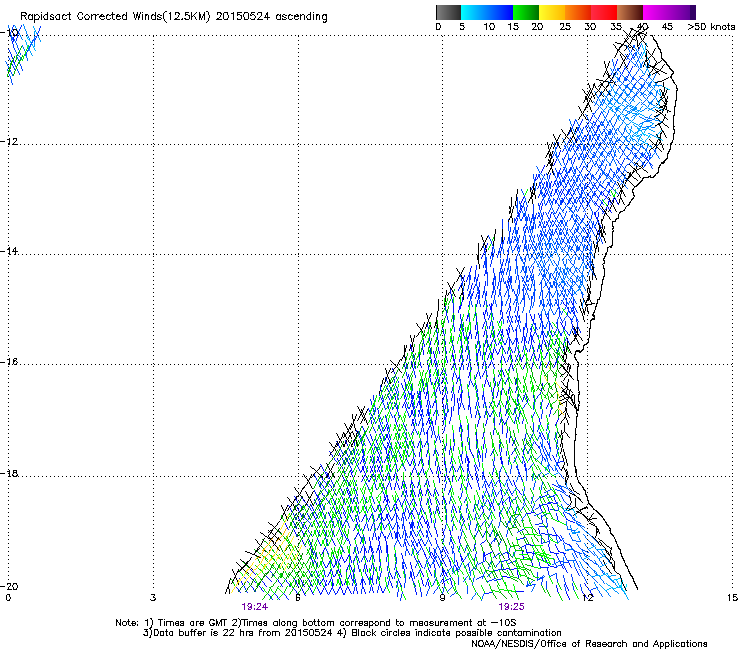Click the NOAA/NESDIS credit line
The width and height of the screenshot is (740, 650).
(589, 644)
